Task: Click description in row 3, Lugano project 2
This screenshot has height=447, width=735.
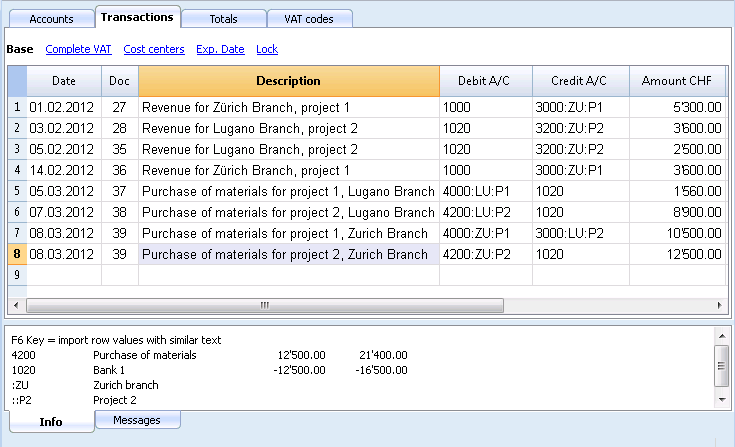Action: [289, 149]
